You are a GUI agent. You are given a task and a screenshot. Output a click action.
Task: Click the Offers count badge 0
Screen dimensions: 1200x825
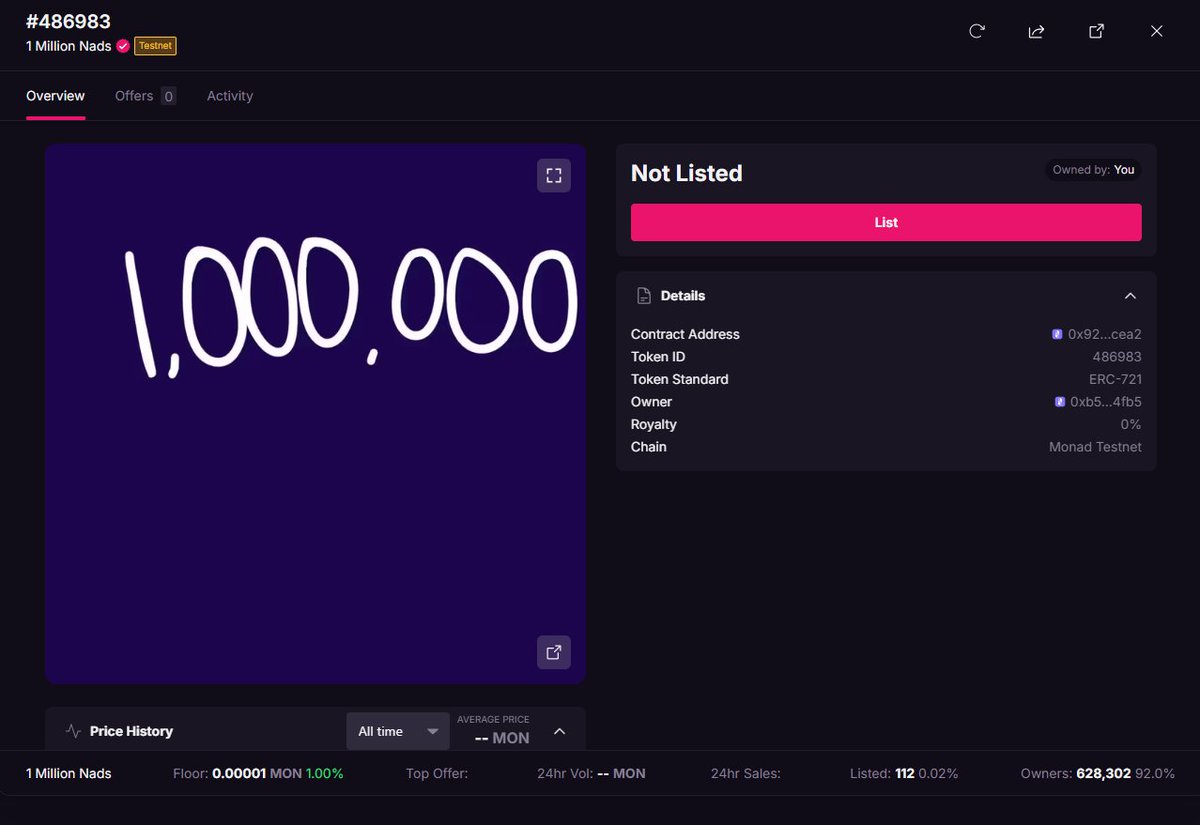[168, 96]
